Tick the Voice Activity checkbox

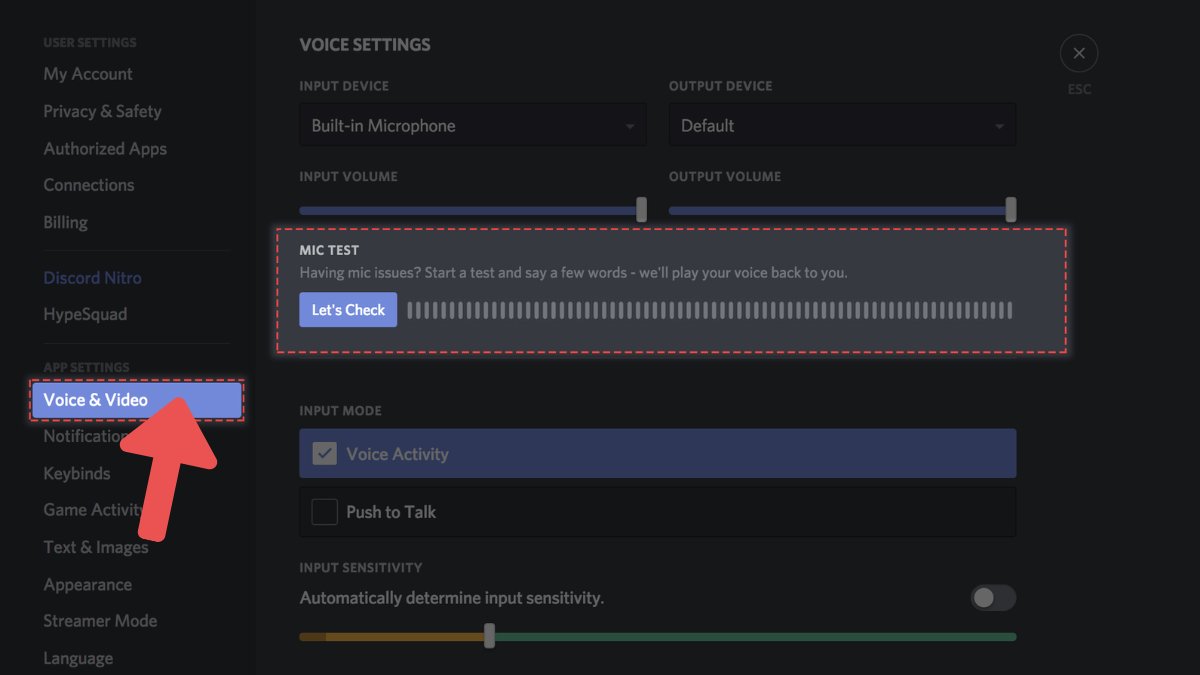pos(324,454)
